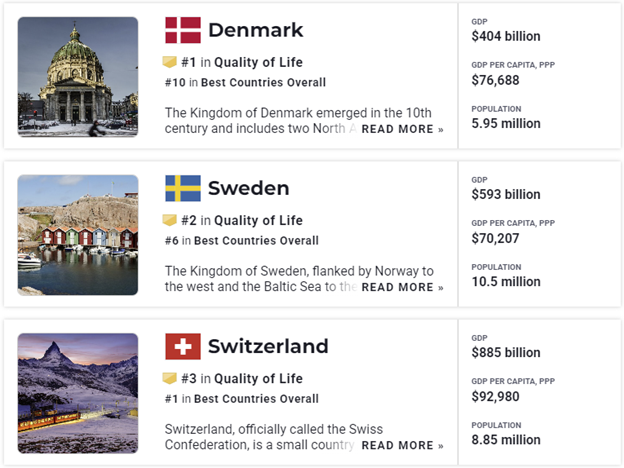624x468 pixels.
Task: Open the Denmark country title link
Action: pyautogui.click(x=255, y=30)
